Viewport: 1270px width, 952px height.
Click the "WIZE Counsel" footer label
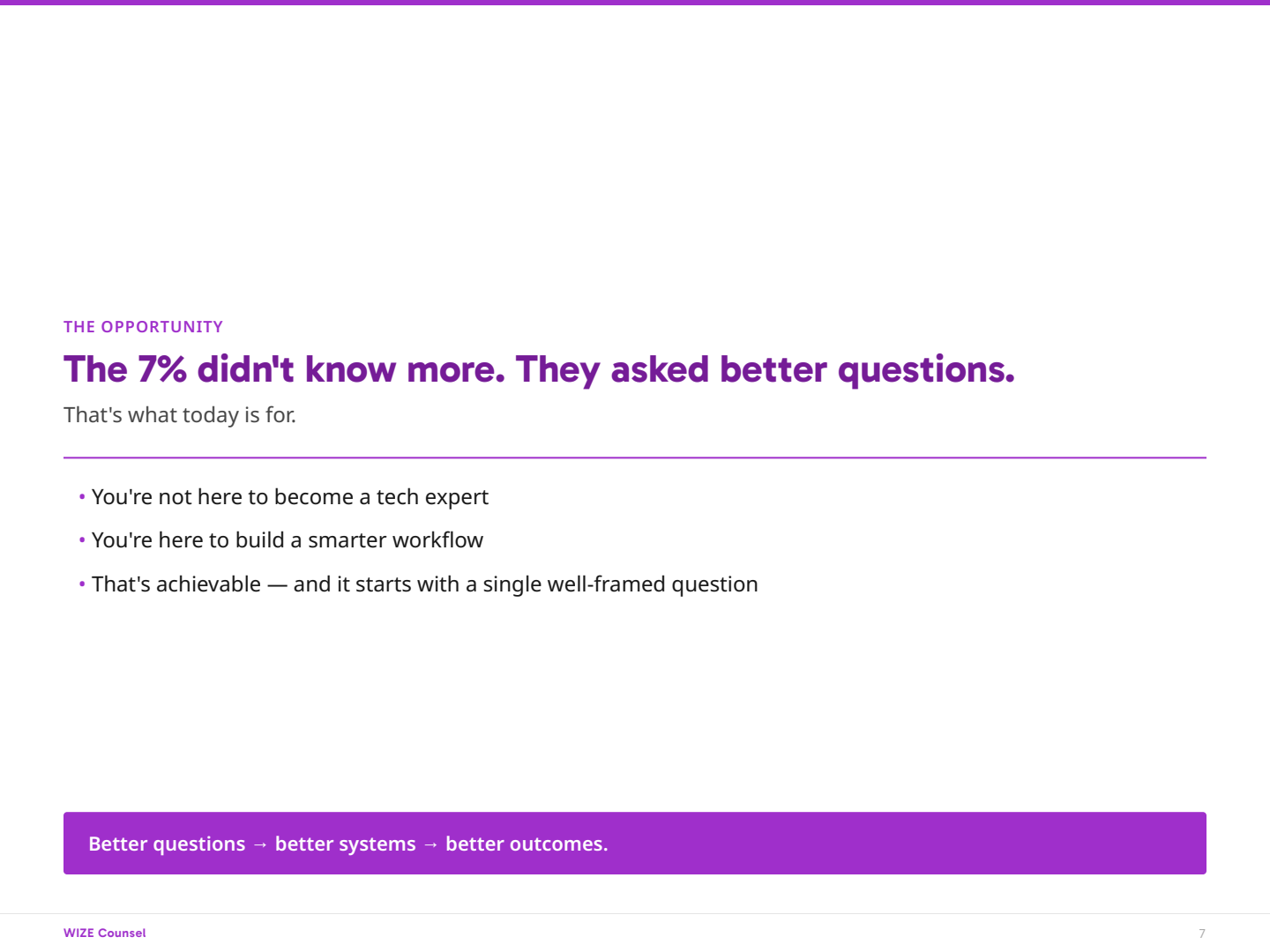point(105,933)
